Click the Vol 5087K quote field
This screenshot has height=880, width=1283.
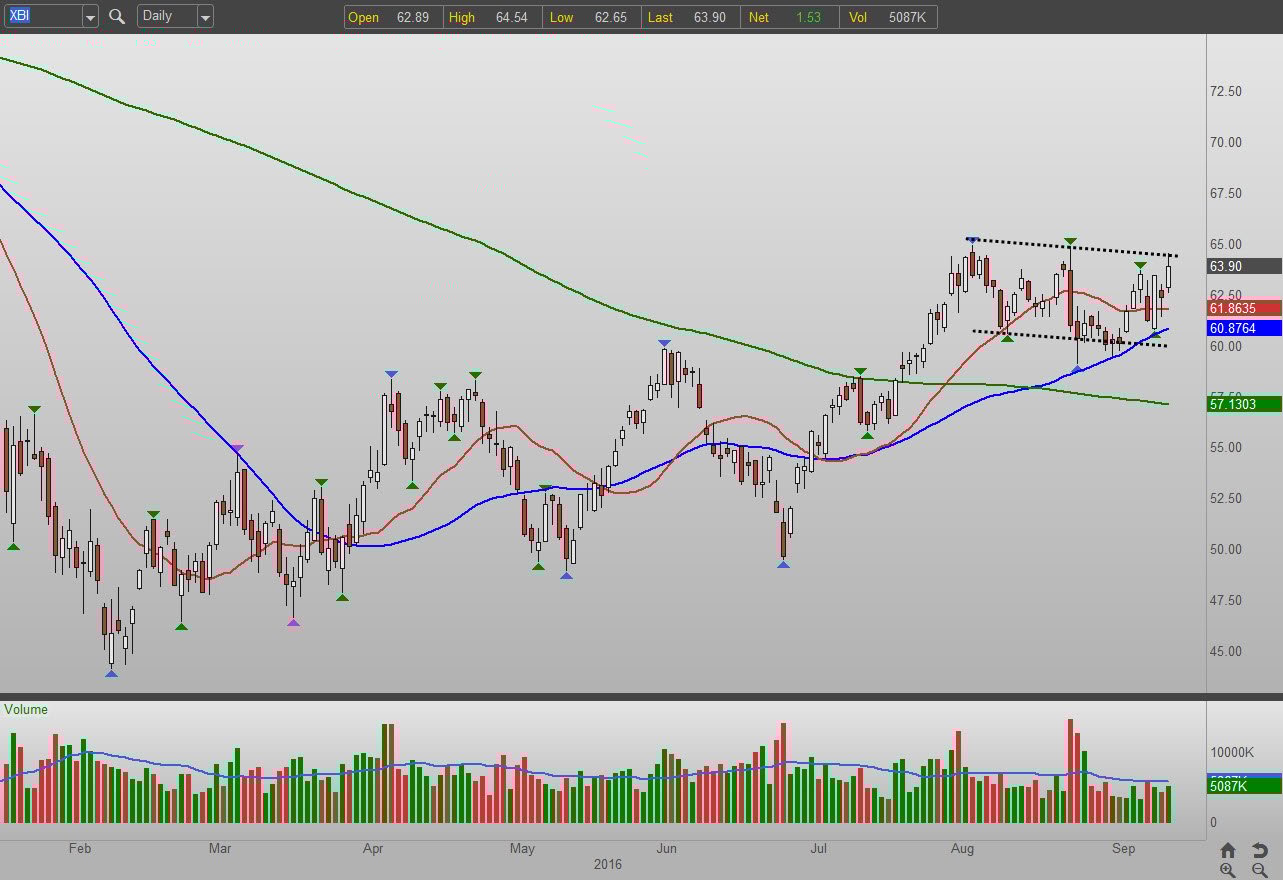point(888,17)
